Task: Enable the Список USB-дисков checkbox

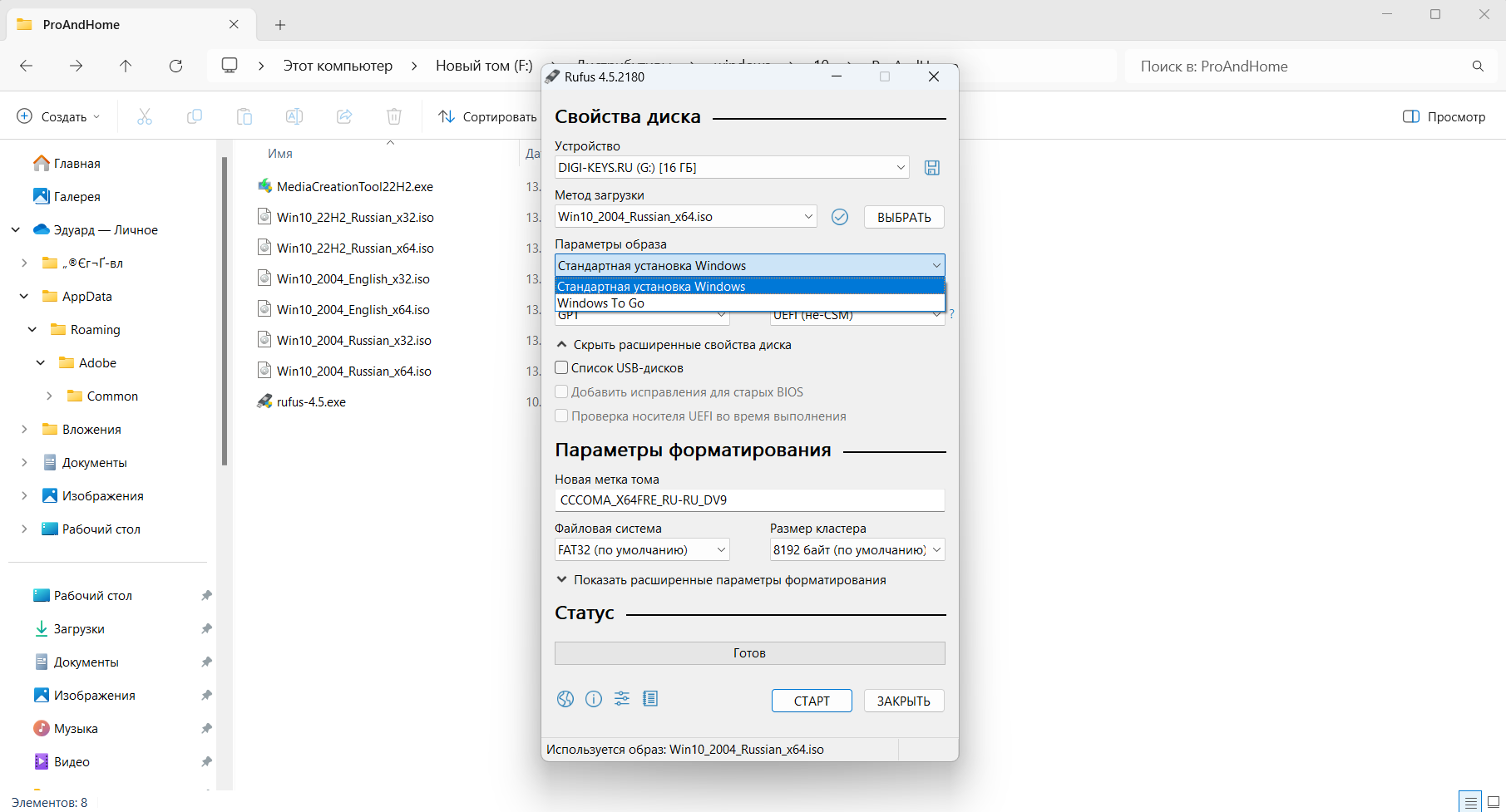Action: pyautogui.click(x=562, y=368)
